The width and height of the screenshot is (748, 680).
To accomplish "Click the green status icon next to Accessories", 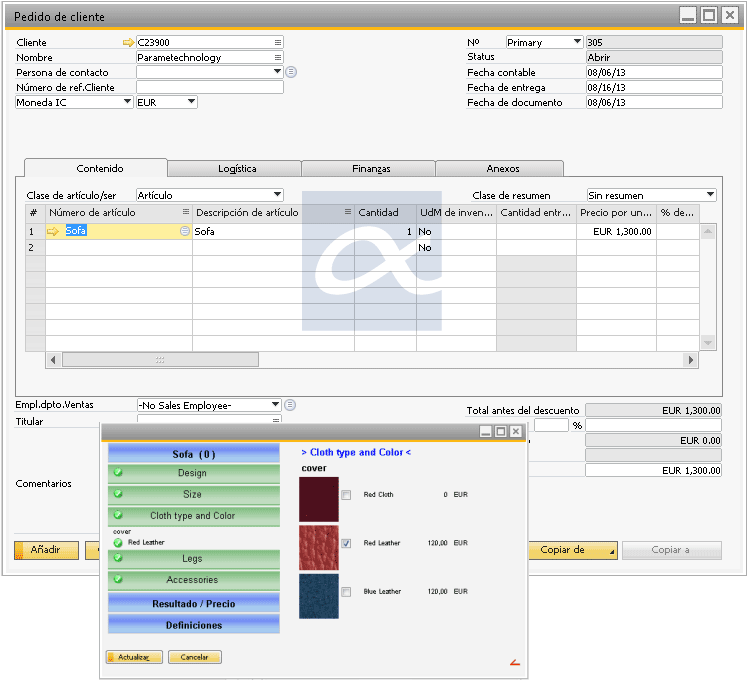I will click(118, 579).
